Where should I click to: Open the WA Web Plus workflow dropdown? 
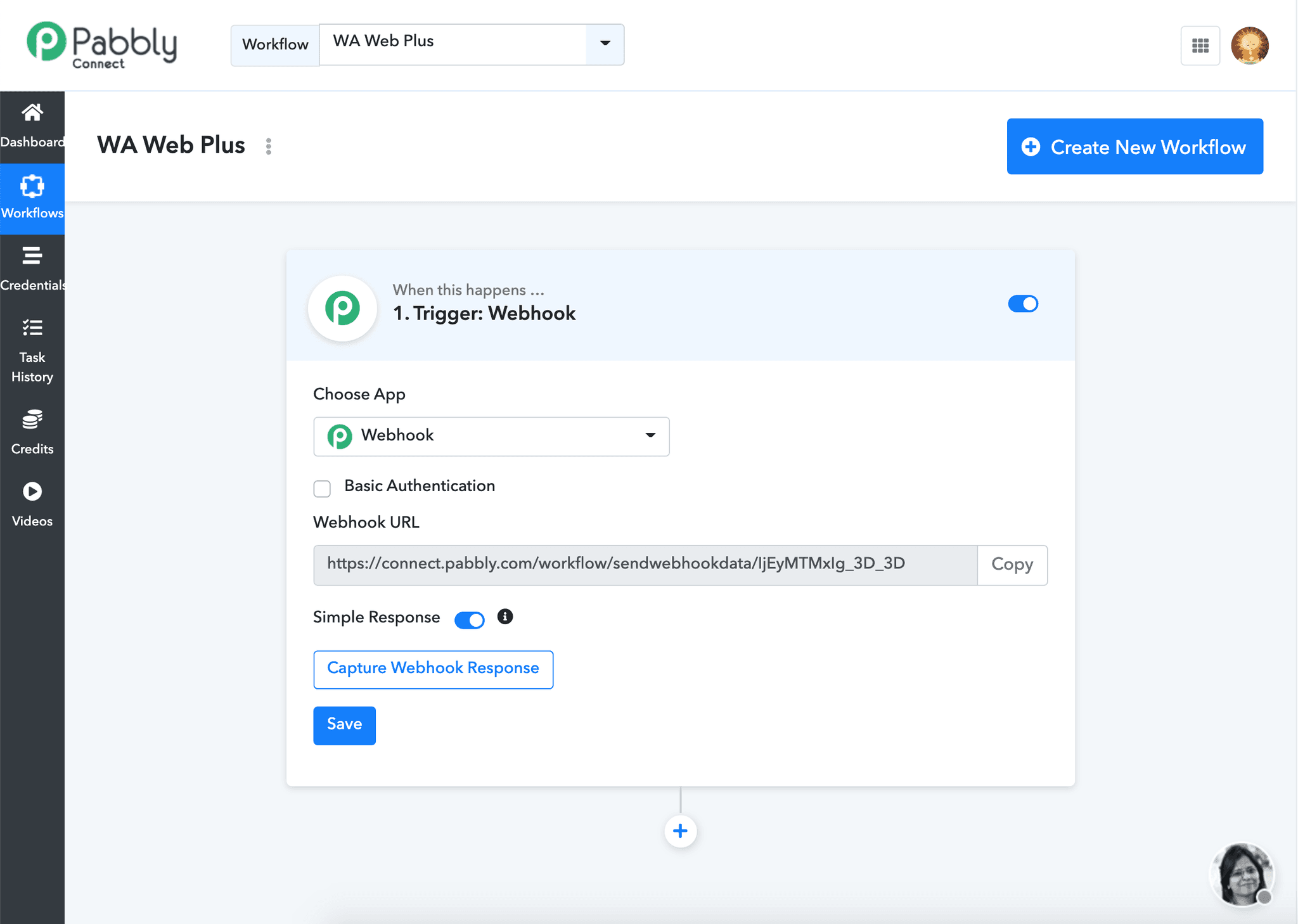(604, 44)
